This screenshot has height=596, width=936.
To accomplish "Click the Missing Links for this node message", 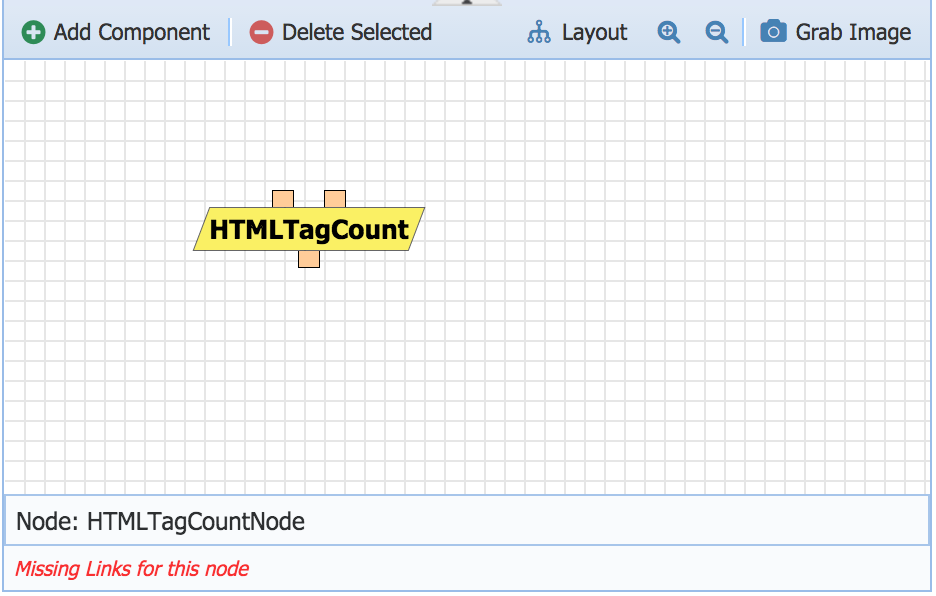I will [x=132, y=569].
